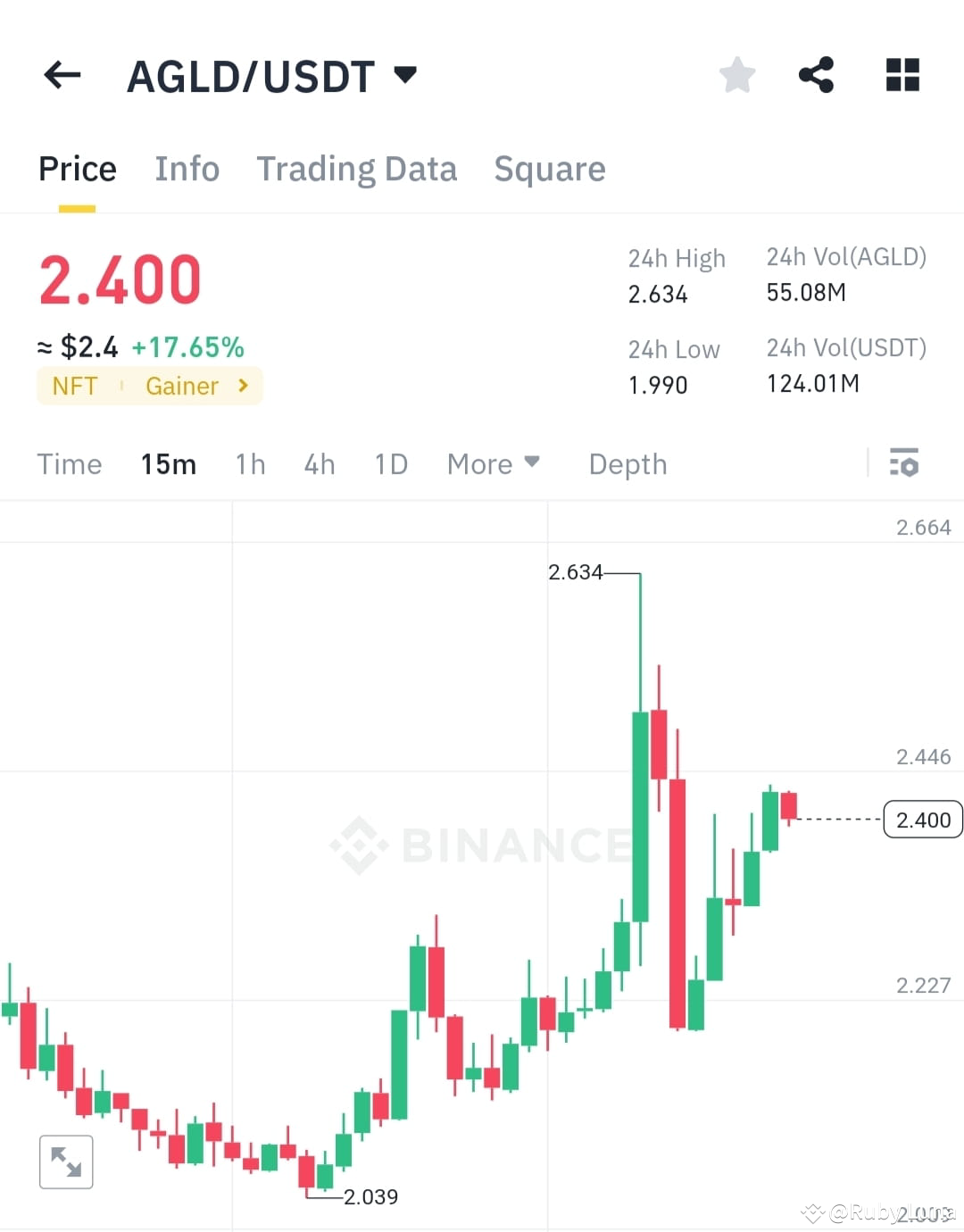Open the chart settings icon beside Depth
The height and width of the screenshot is (1232, 964).
pos(904,463)
